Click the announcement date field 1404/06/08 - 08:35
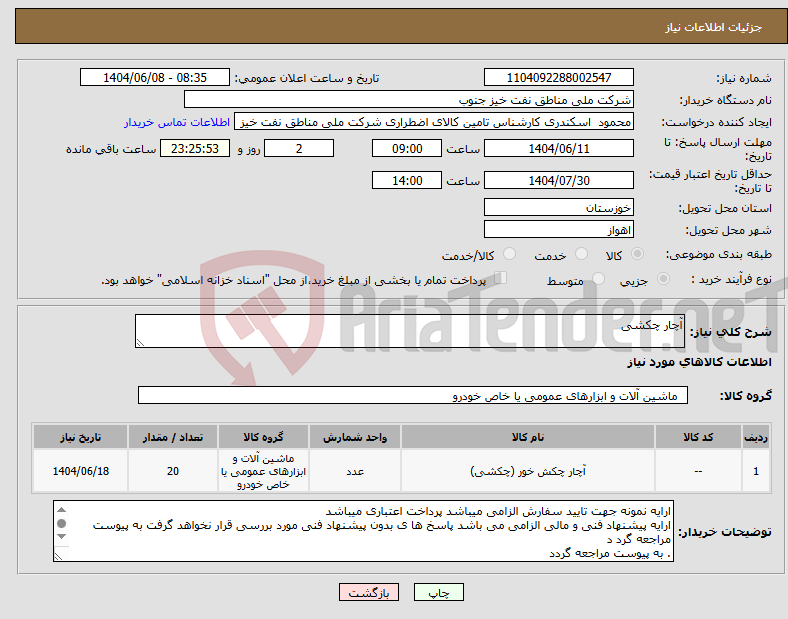 (x=155, y=77)
